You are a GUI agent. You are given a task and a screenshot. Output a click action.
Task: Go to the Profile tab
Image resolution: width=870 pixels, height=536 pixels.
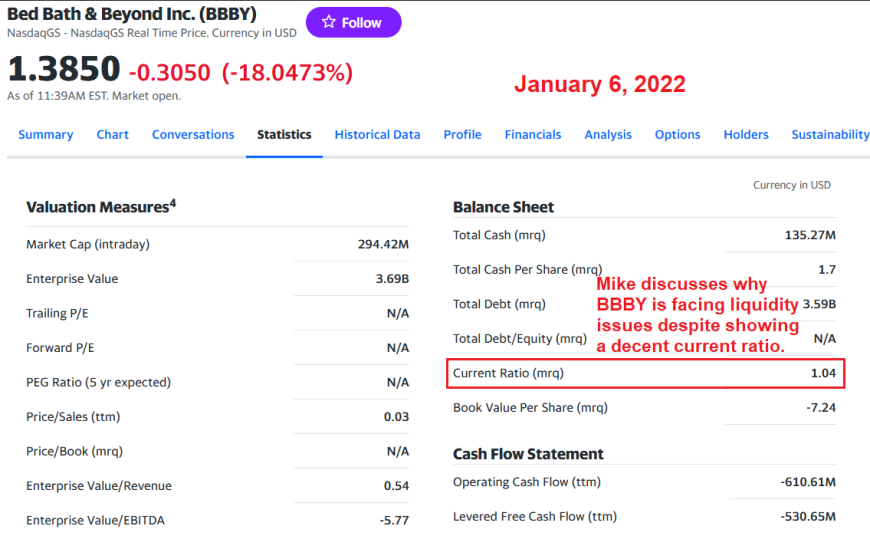462,134
